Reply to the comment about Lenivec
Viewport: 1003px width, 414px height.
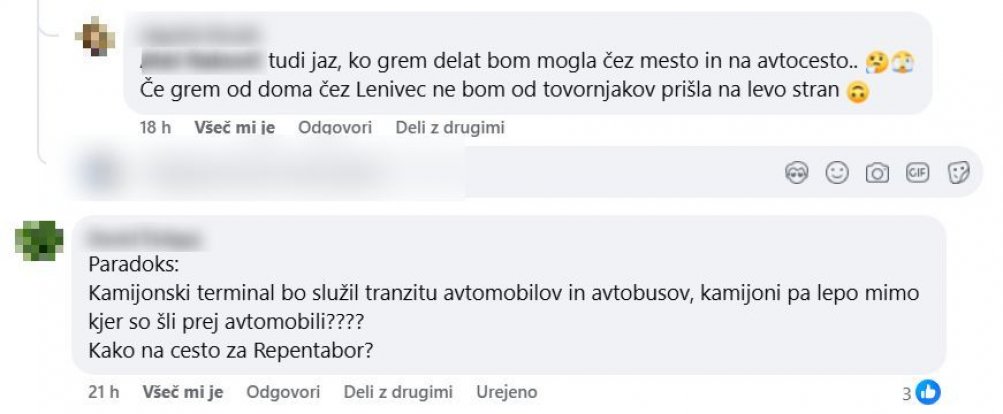pos(334,127)
